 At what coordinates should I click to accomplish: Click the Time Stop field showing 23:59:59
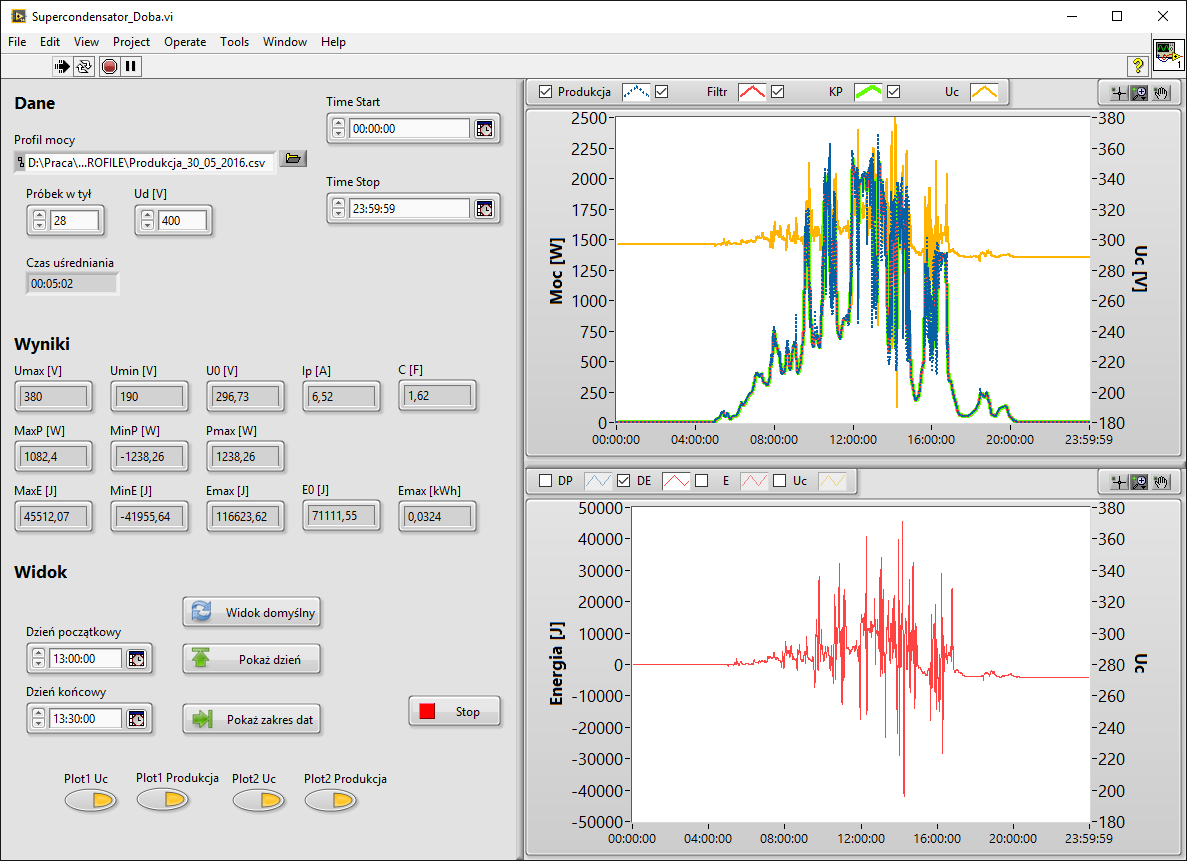click(410, 209)
